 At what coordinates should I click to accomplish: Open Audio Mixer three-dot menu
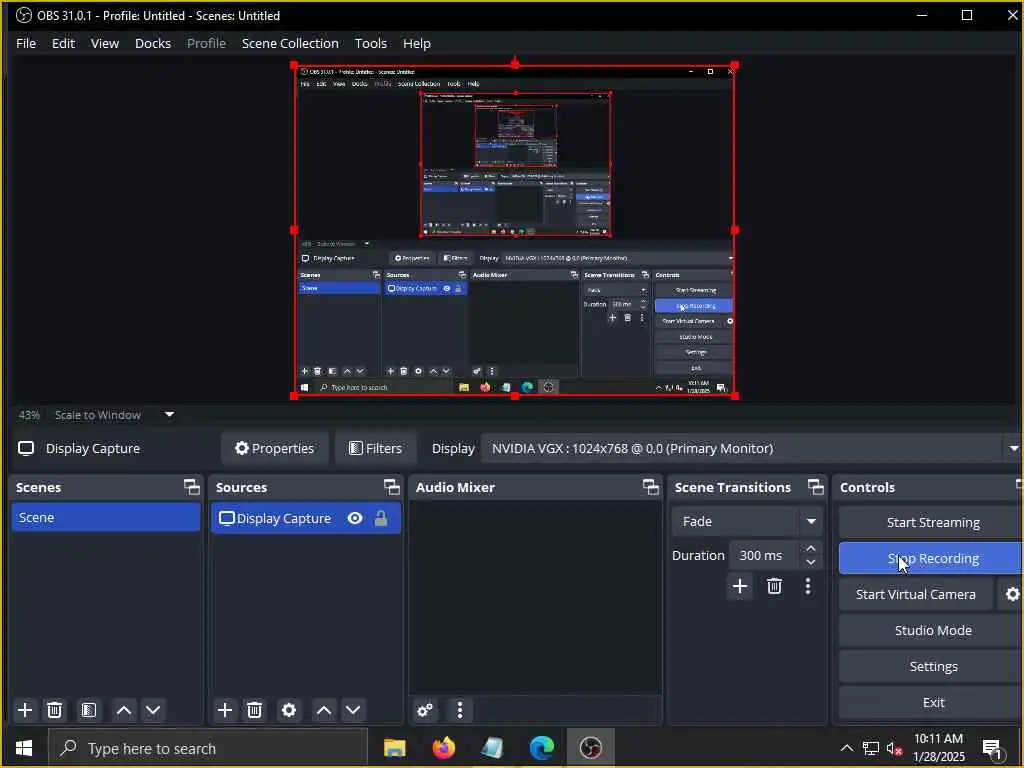pos(460,710)
